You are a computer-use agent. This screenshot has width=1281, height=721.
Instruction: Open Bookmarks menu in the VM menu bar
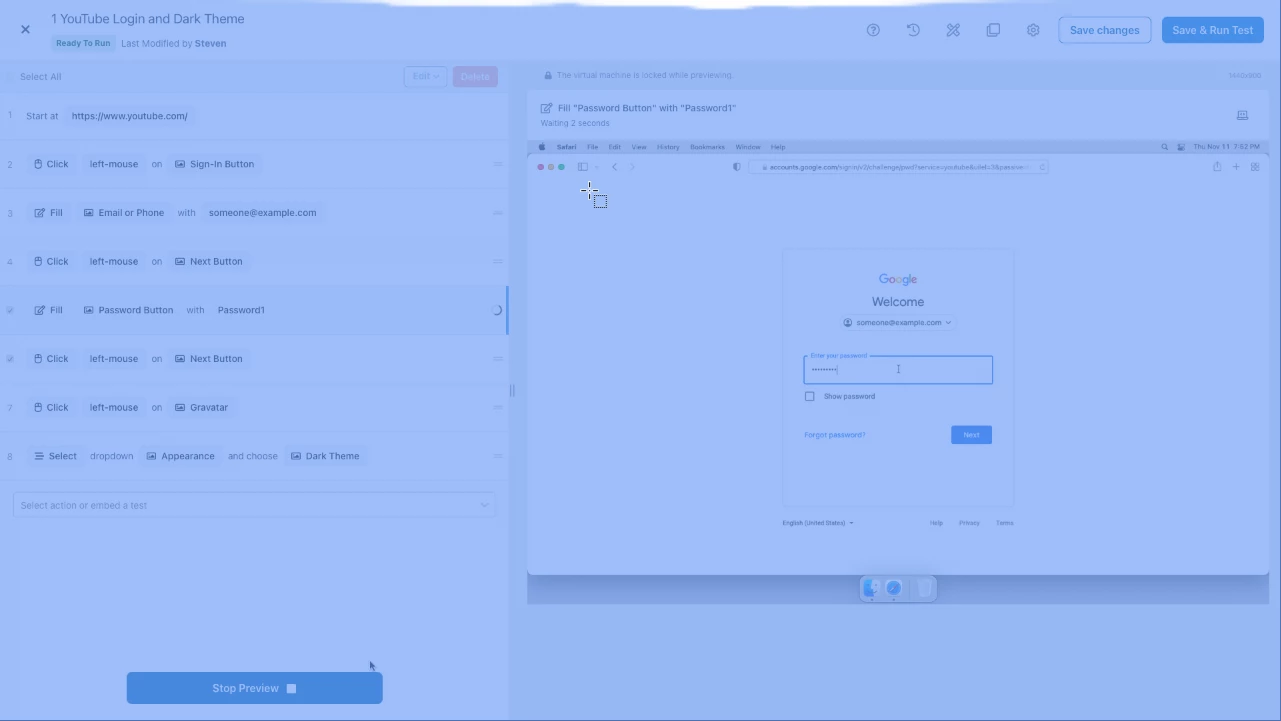707,147
